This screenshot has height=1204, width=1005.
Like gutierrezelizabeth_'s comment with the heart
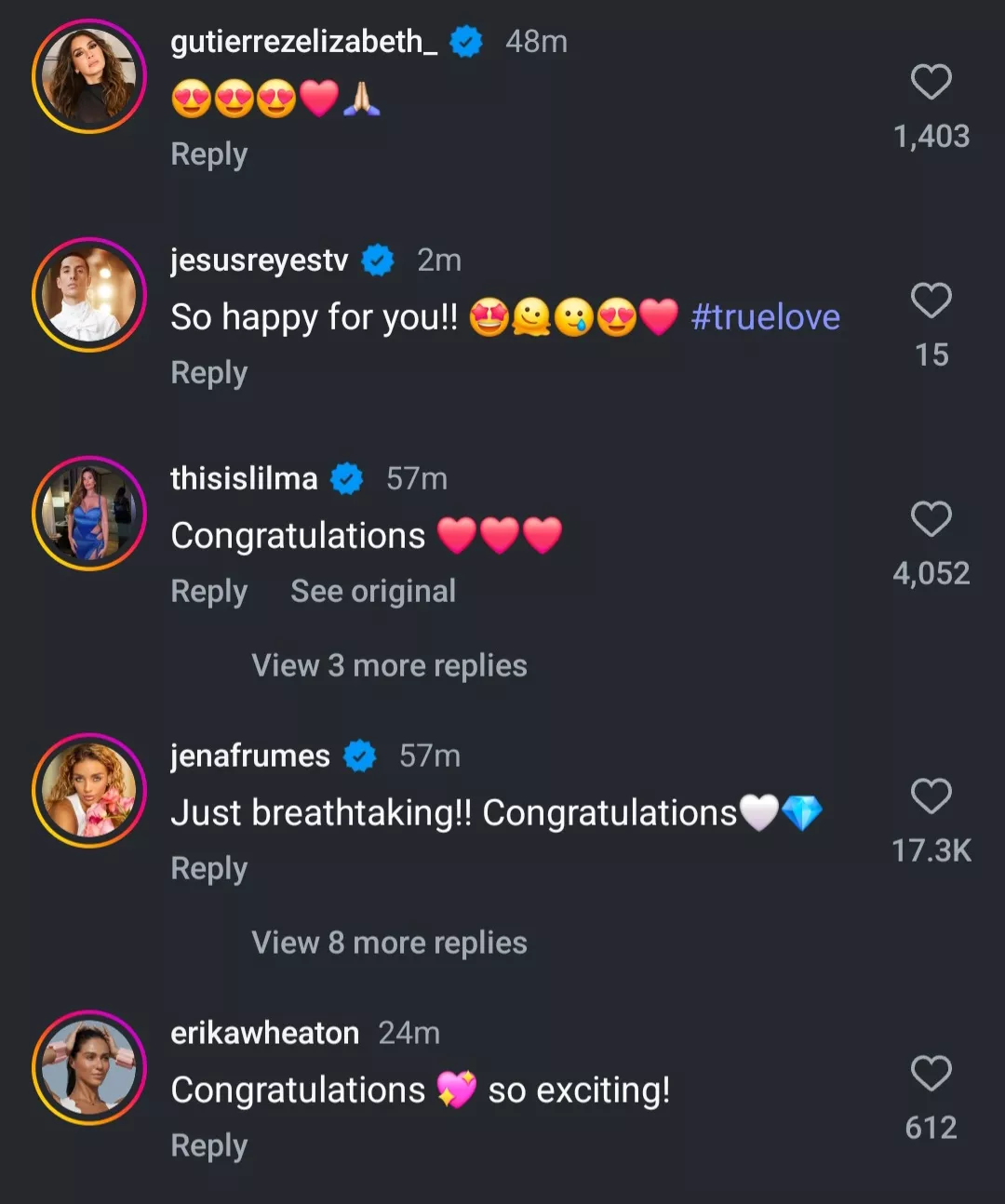pos(931,82)
